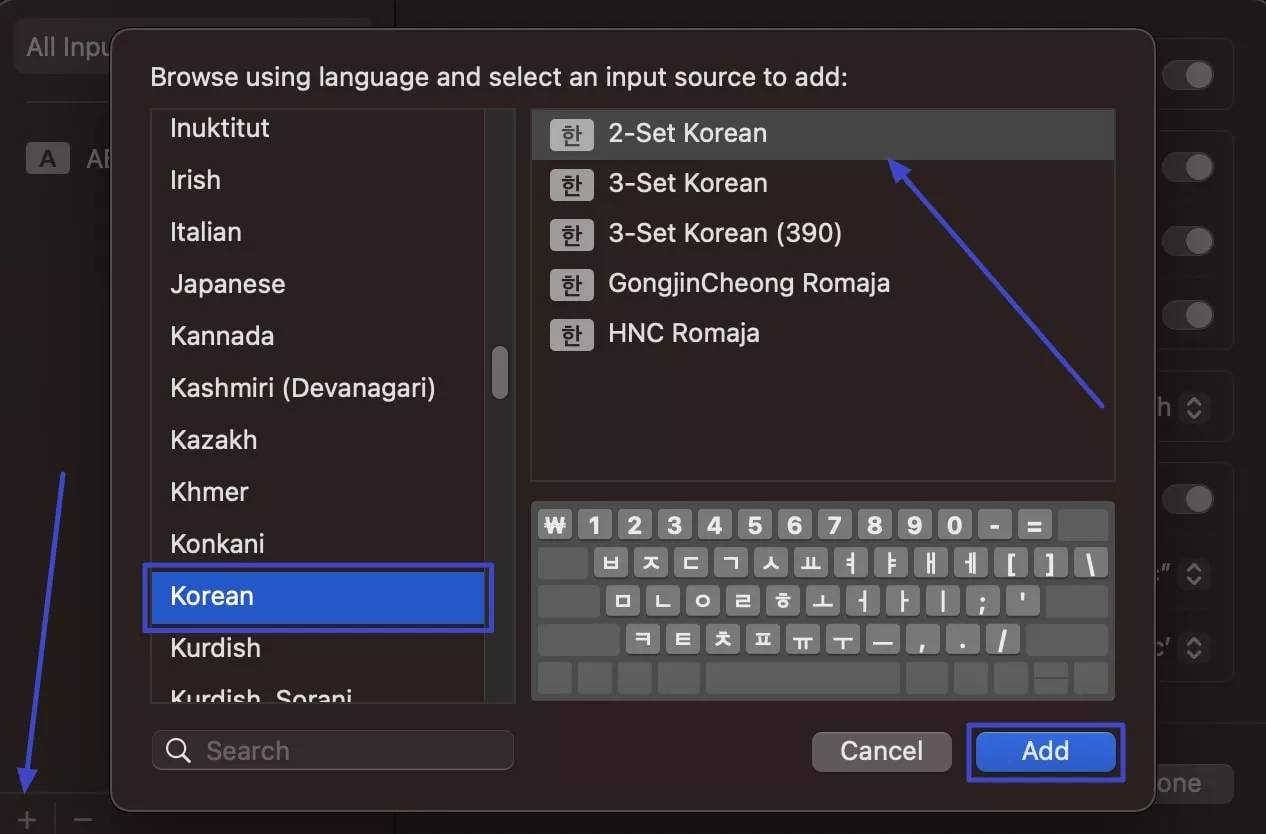Click the Hangul icon next to GongjinCheong Romaja

click(x=570, y=284)
